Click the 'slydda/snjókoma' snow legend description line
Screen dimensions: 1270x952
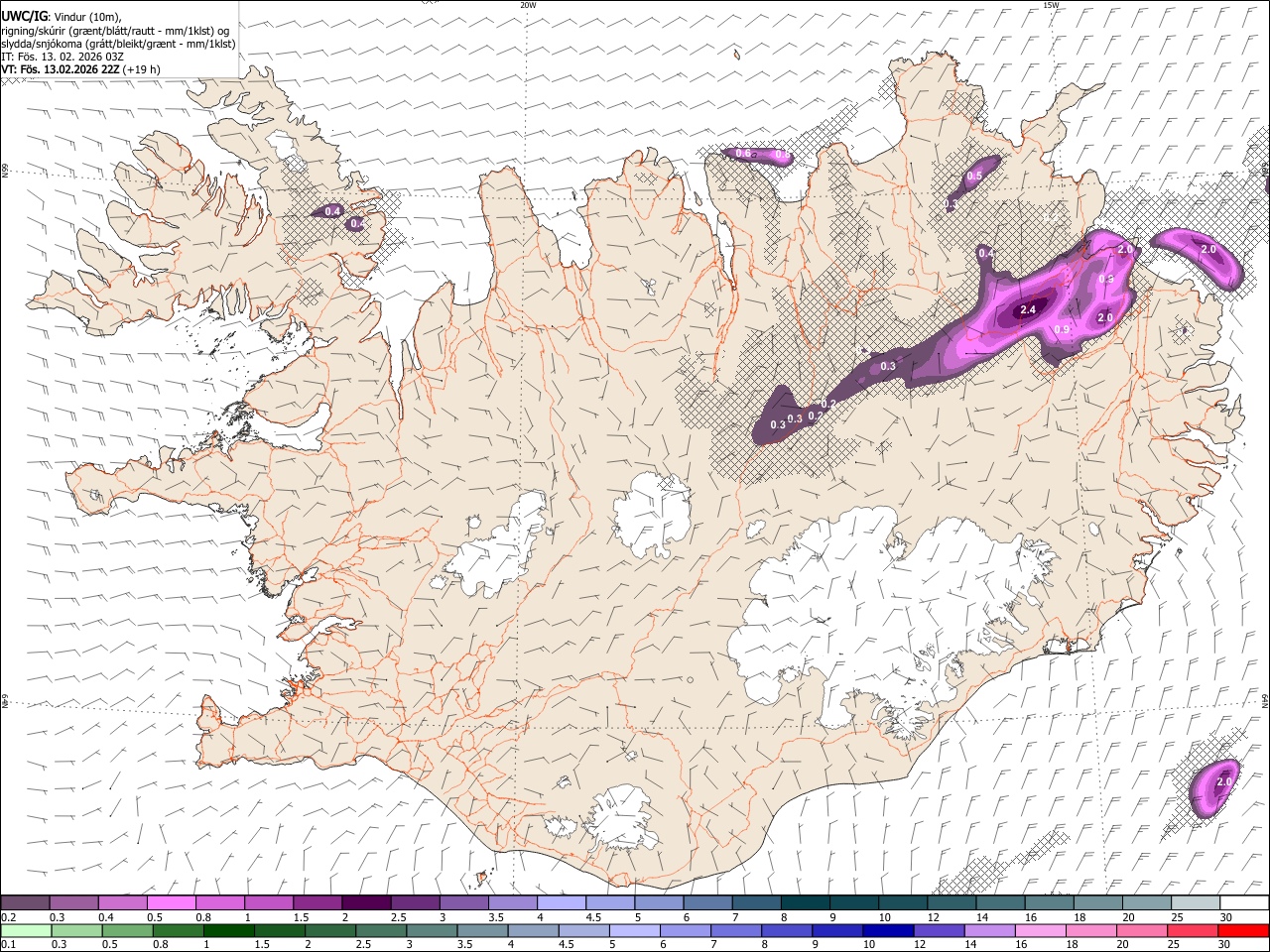click(x=118, y=44)
